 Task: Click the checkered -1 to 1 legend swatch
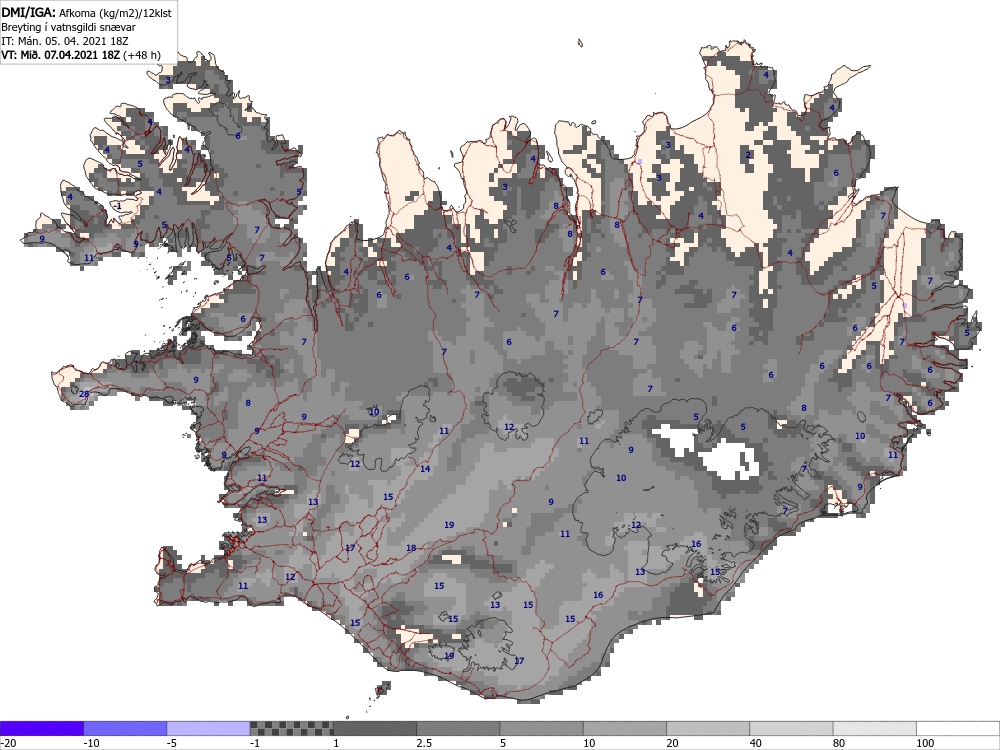(291, 728)
